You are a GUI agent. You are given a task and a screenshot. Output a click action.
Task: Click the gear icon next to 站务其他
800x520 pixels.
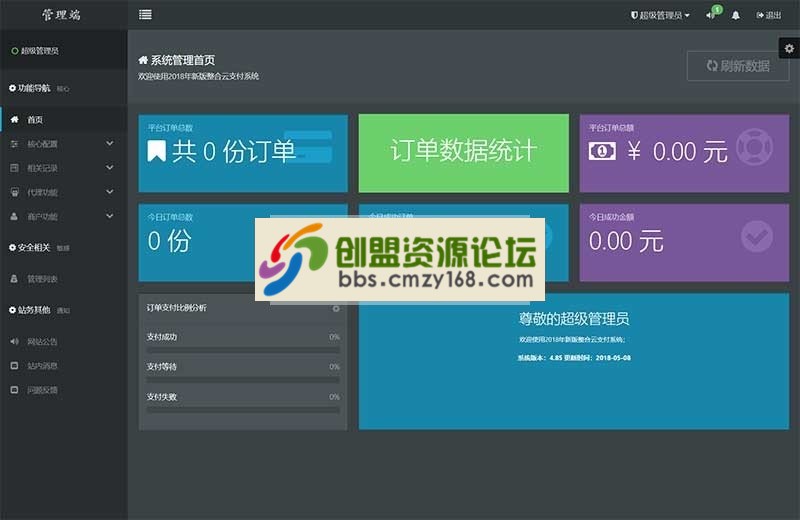[x=12, y=310]
